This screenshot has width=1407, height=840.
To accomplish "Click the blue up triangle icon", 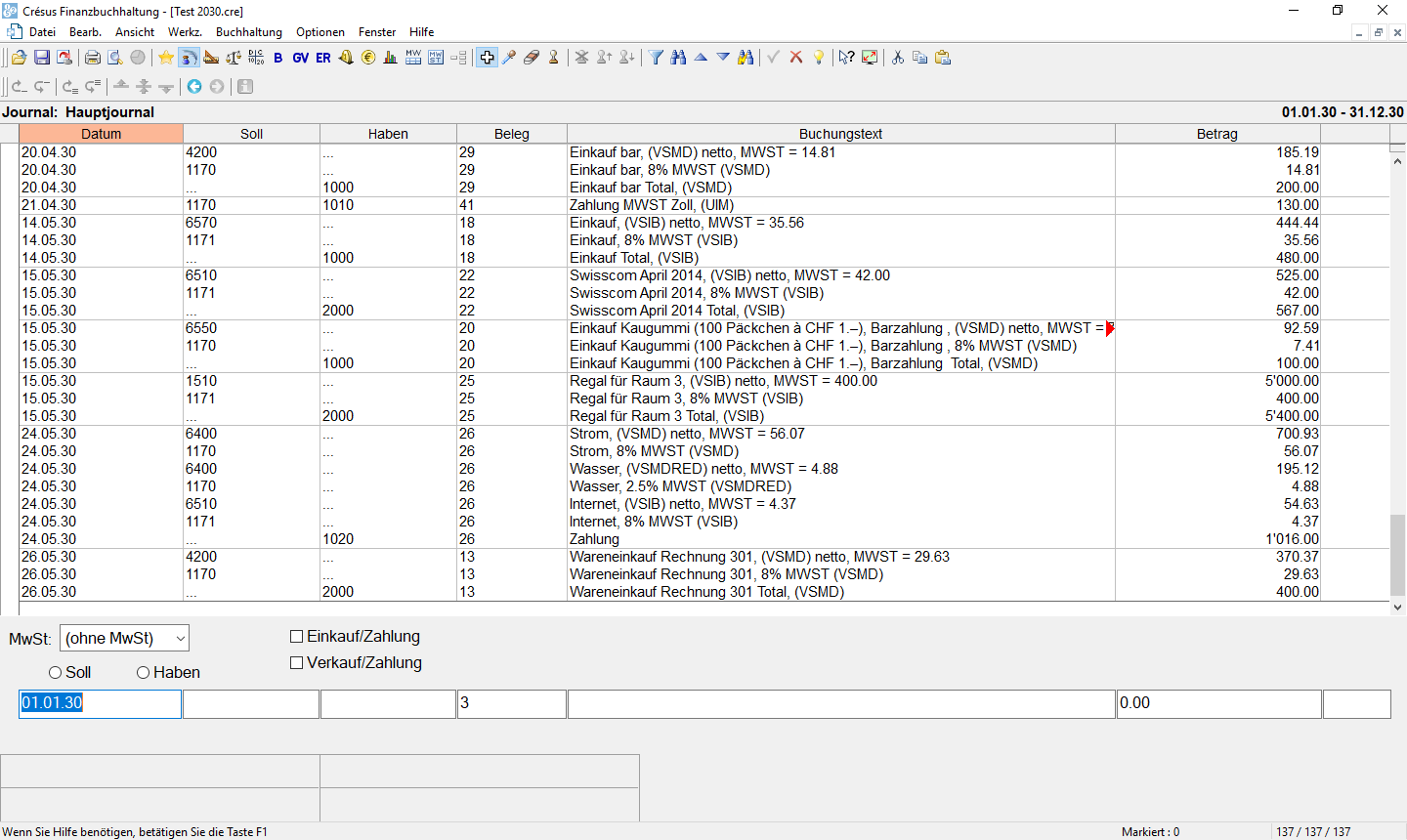I will [701, 58].
